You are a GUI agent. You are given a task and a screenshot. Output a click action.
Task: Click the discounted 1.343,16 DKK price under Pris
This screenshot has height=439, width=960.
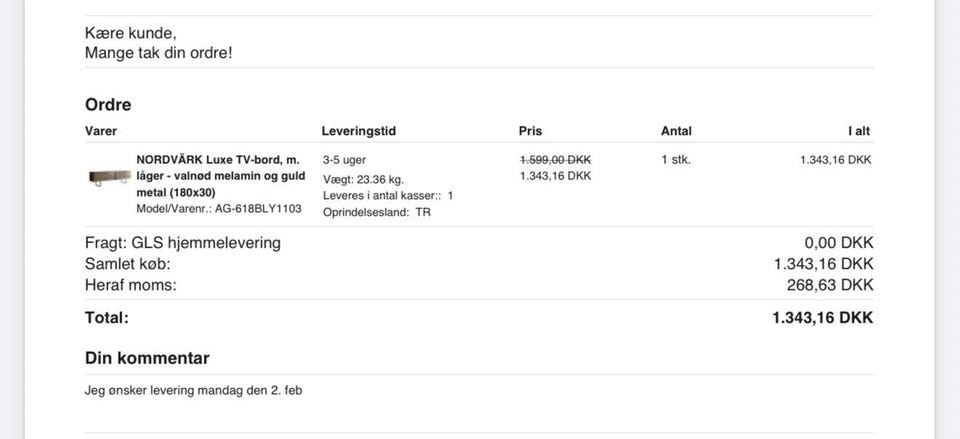click(x=555, y=176)
